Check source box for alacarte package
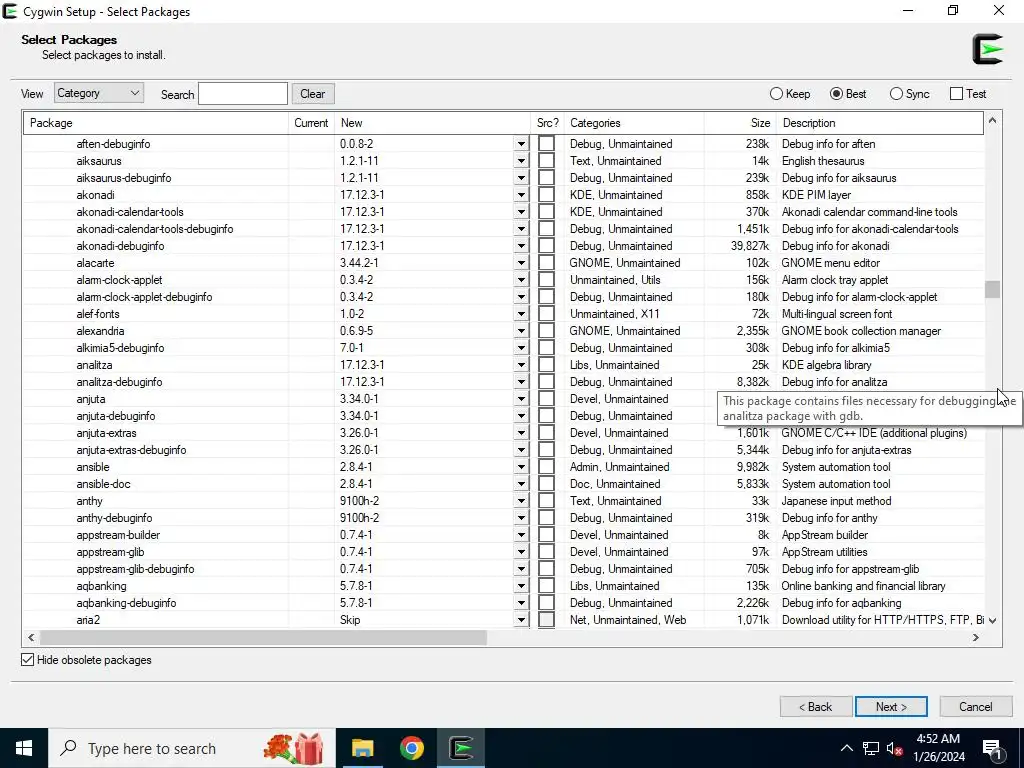 pos(546,263)
